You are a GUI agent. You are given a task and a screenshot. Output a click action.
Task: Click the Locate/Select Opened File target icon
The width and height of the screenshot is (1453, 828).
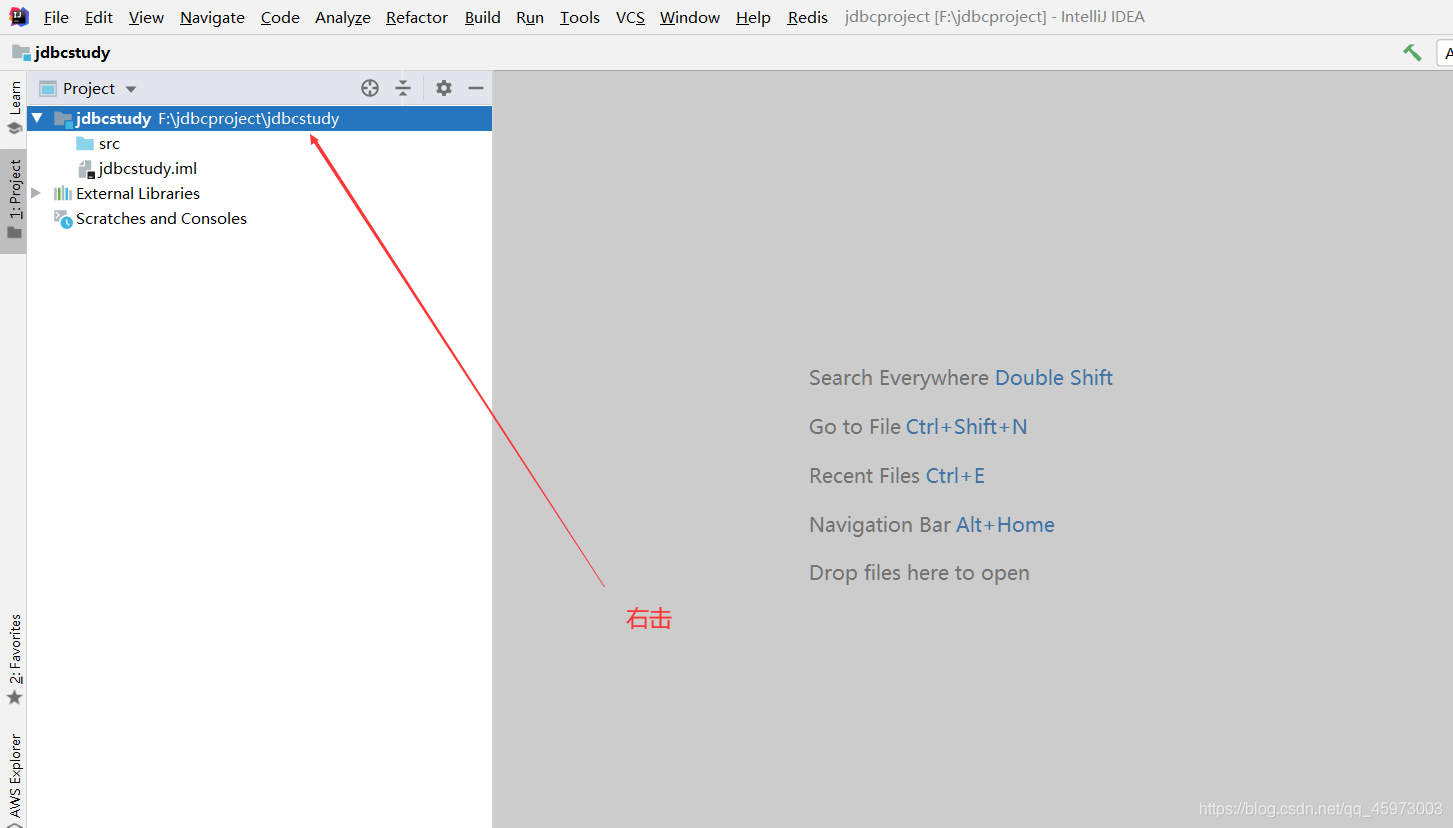click(370, 88)
